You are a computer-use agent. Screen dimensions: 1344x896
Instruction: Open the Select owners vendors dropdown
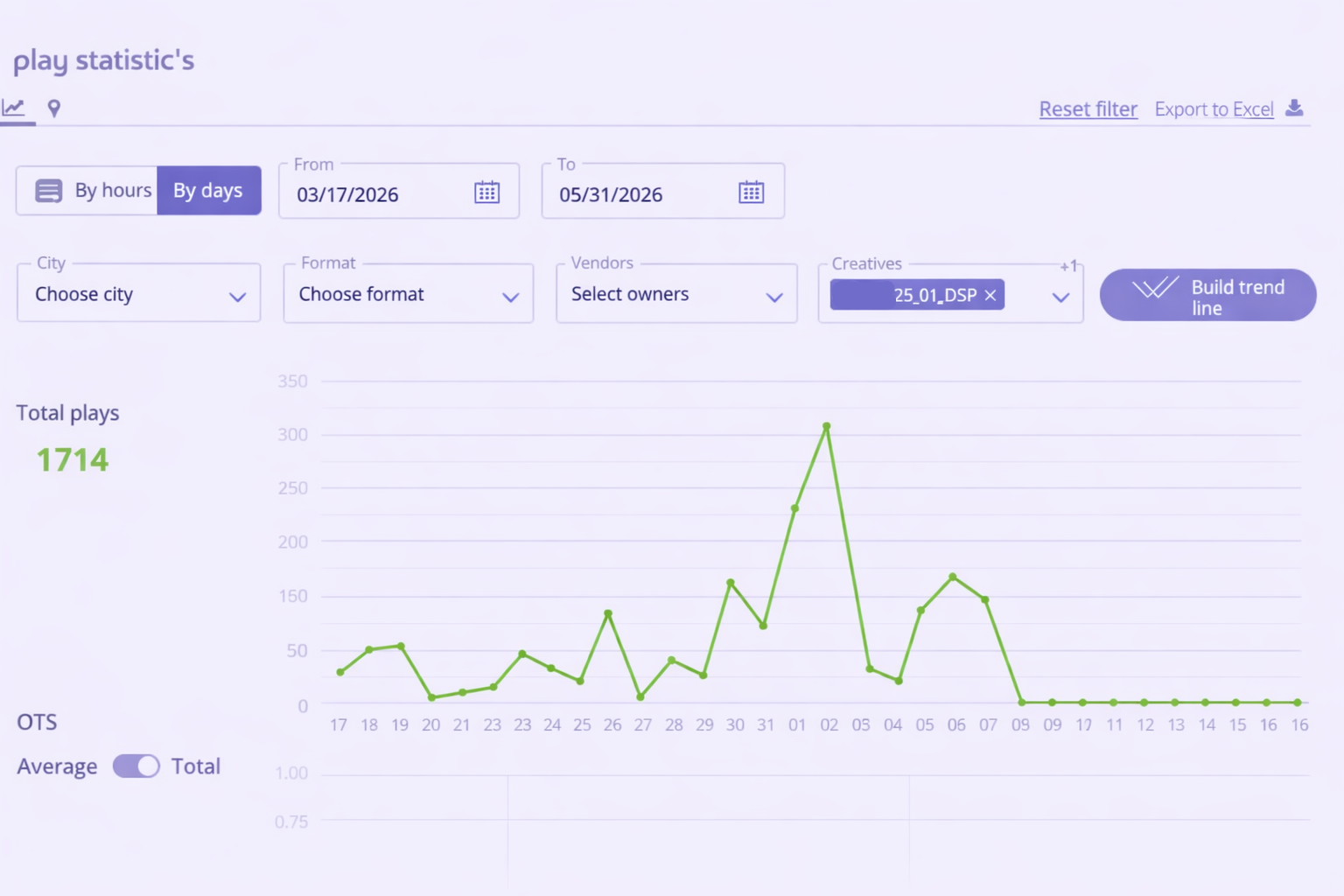point(676,294)
